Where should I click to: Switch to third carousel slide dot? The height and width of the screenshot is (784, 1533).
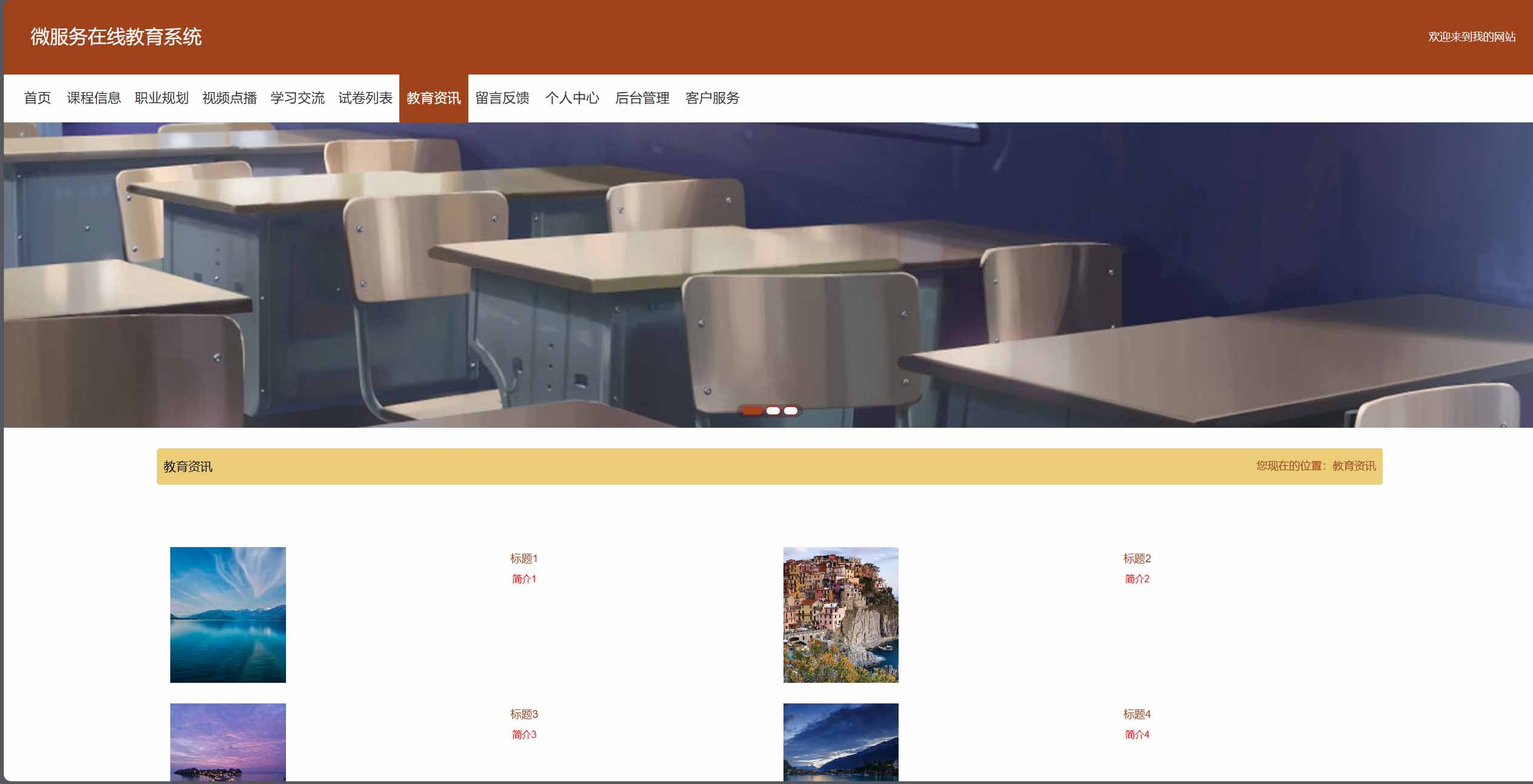(791, 411)
